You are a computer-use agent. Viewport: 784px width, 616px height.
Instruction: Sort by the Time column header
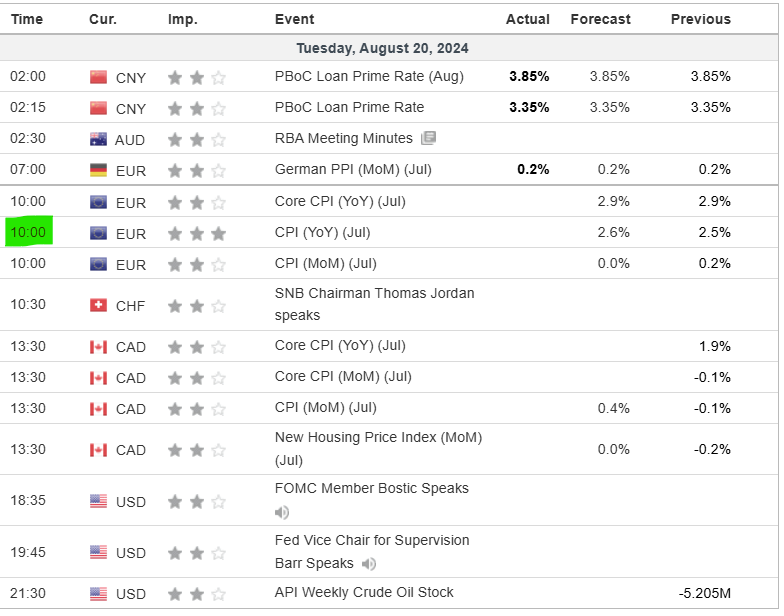click(27, 19)
